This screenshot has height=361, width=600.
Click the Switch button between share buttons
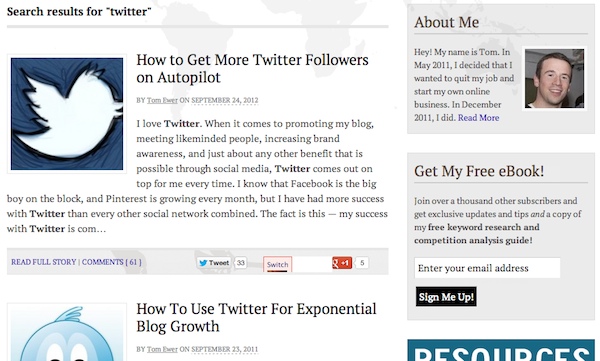point(277,264)
